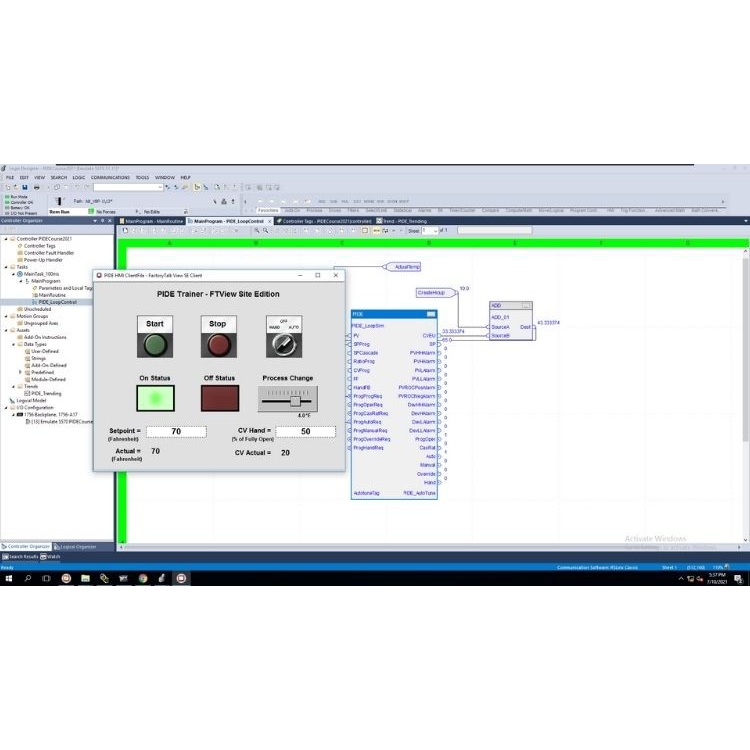Open the Windows Start menu

click(x=9, y=579)
